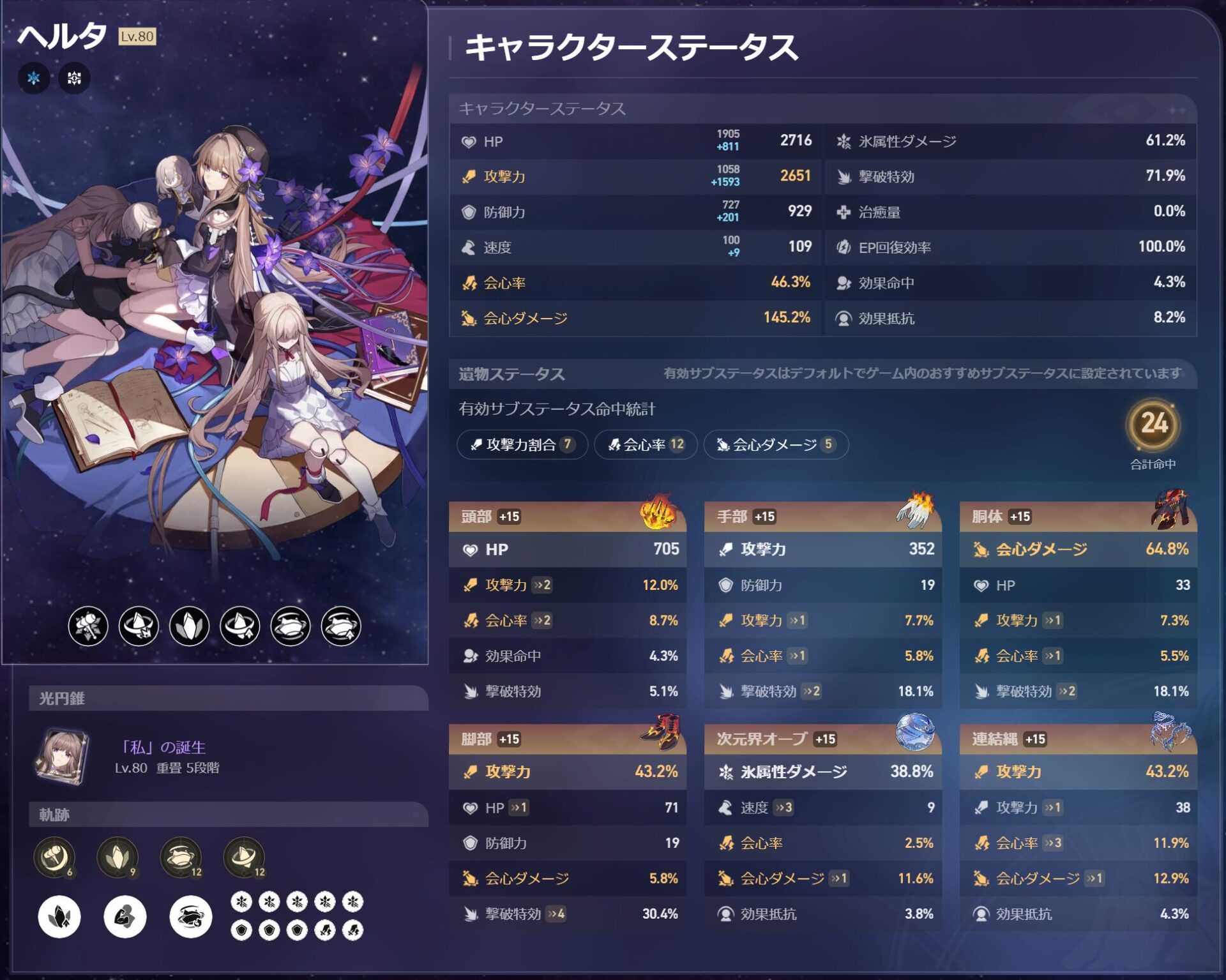Select the feet relic boots icon

coord(660,732)
